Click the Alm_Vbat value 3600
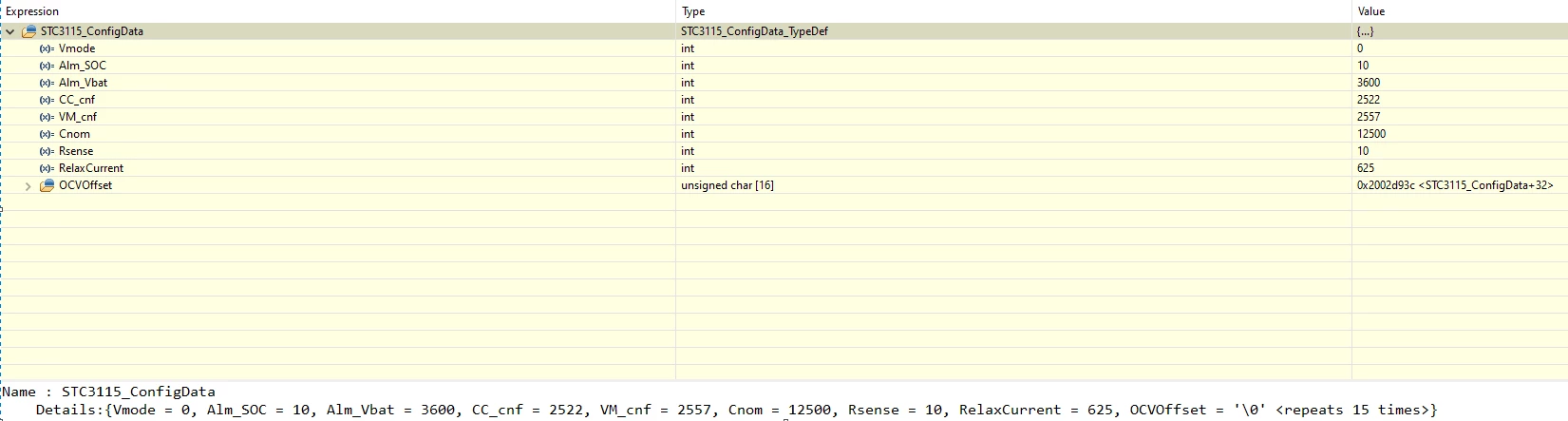This screenshot has width=1568, height=421. point(1369,83)
